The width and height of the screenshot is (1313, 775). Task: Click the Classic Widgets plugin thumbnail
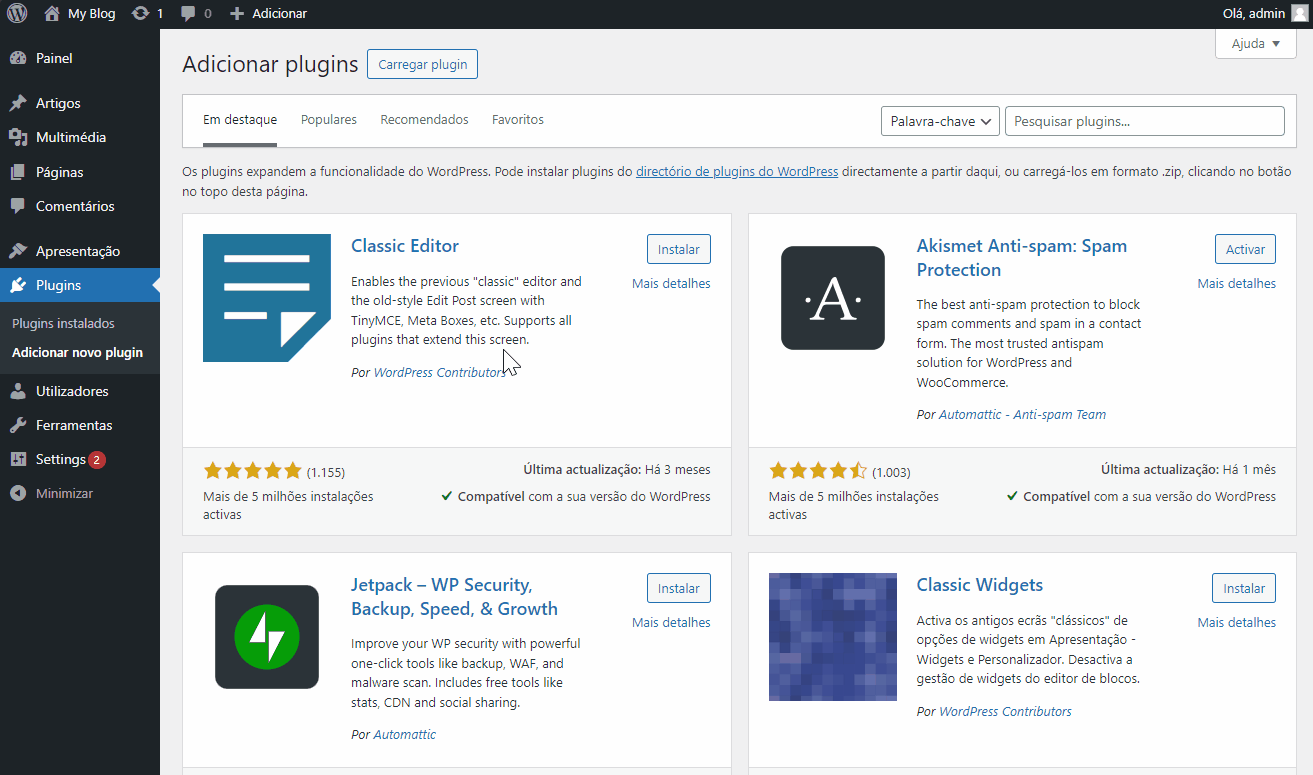[x=833, y=637]
